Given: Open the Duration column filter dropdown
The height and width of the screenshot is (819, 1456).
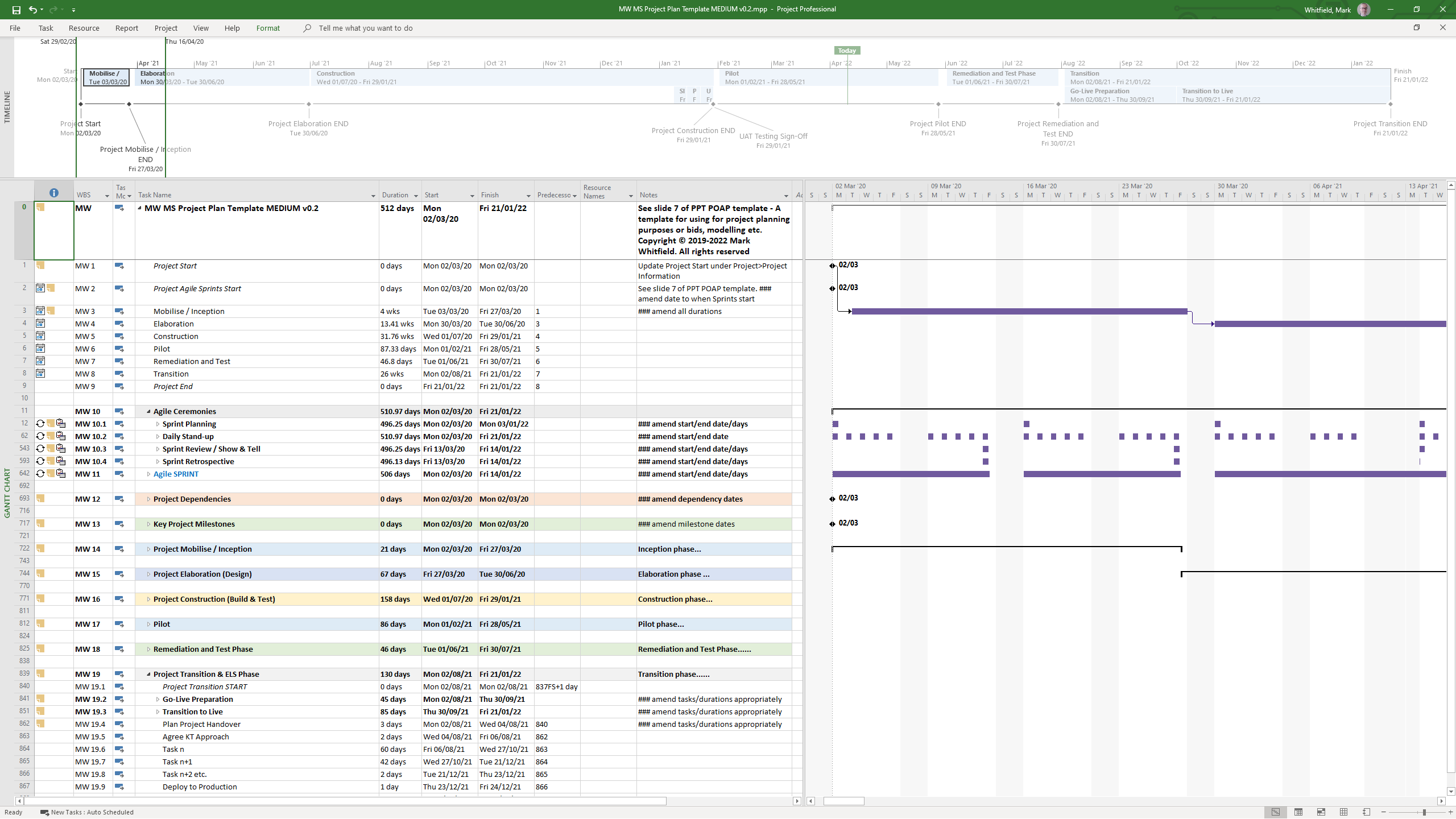Looking at the screenshot, I should tap(416, 196).
